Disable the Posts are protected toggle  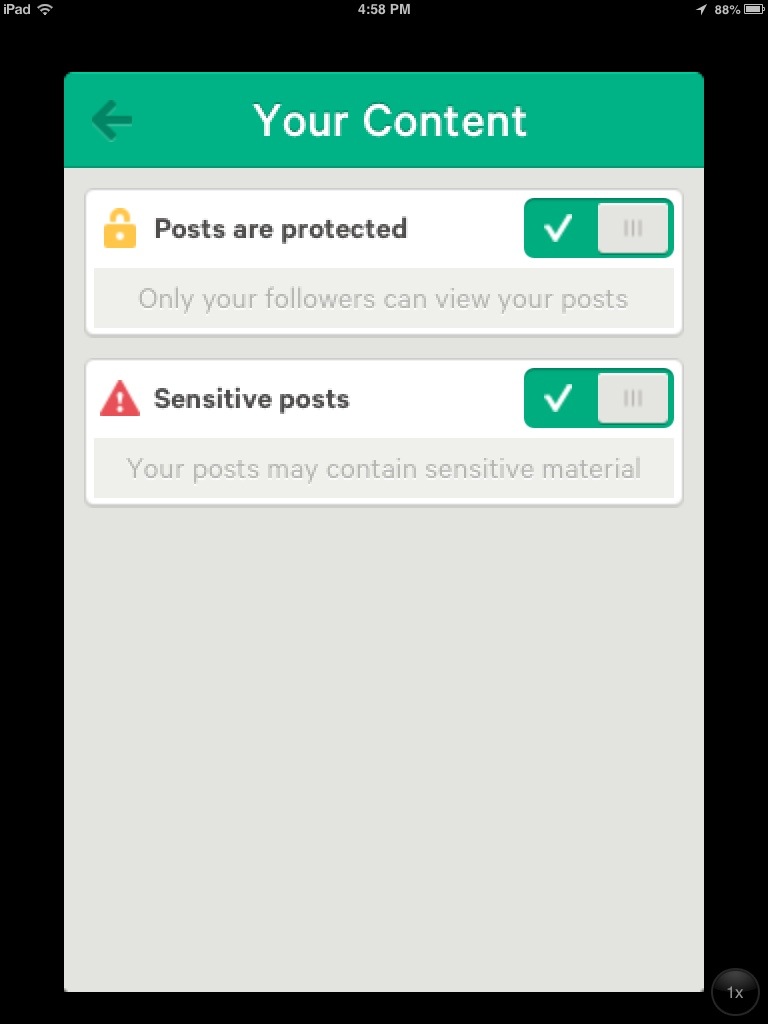[x=598, y=228]
